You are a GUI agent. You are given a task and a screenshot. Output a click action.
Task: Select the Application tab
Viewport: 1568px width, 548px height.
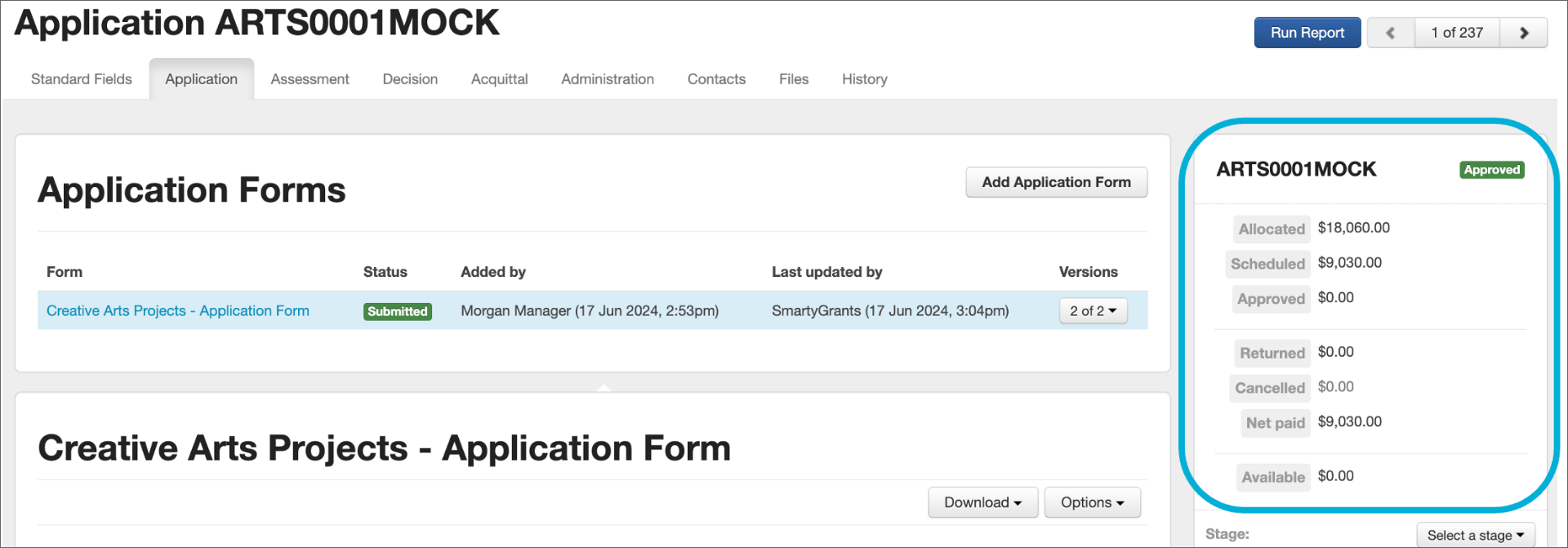[201, 79]
